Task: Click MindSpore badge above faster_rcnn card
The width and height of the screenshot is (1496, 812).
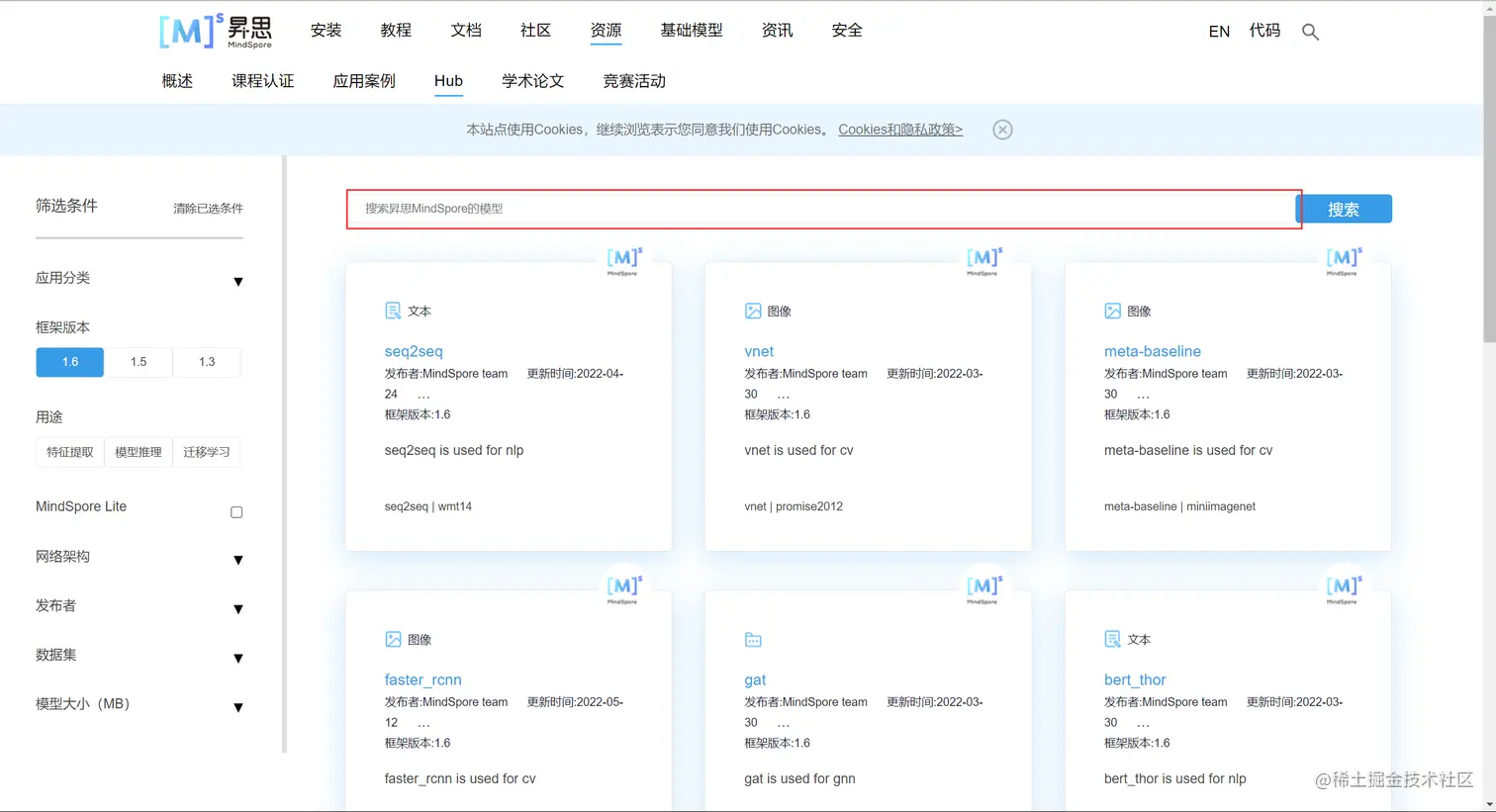Action: point(624,589)
